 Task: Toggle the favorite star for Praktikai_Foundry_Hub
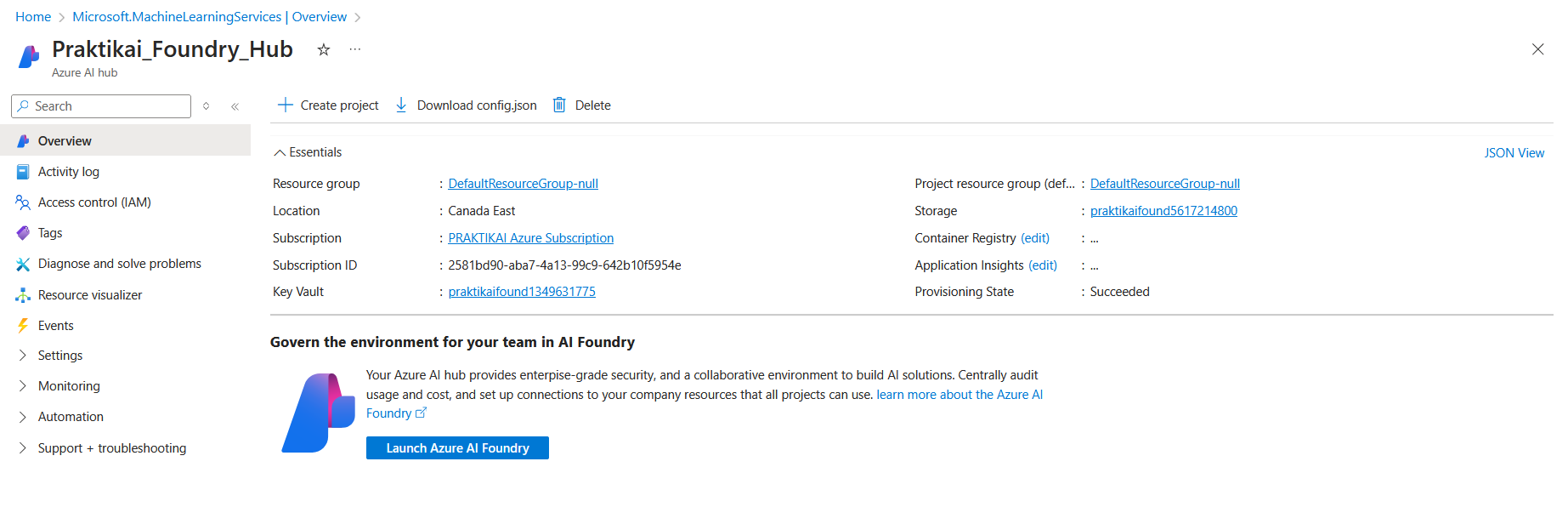coord(323,50)
